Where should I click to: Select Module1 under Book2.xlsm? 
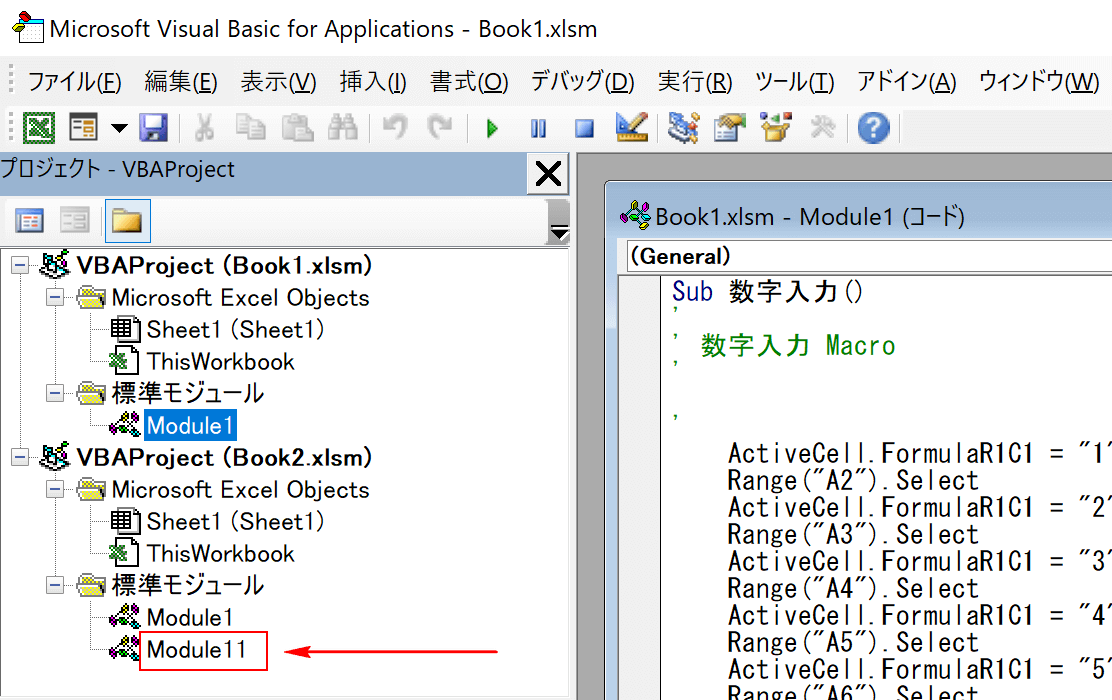click(189, 618)
